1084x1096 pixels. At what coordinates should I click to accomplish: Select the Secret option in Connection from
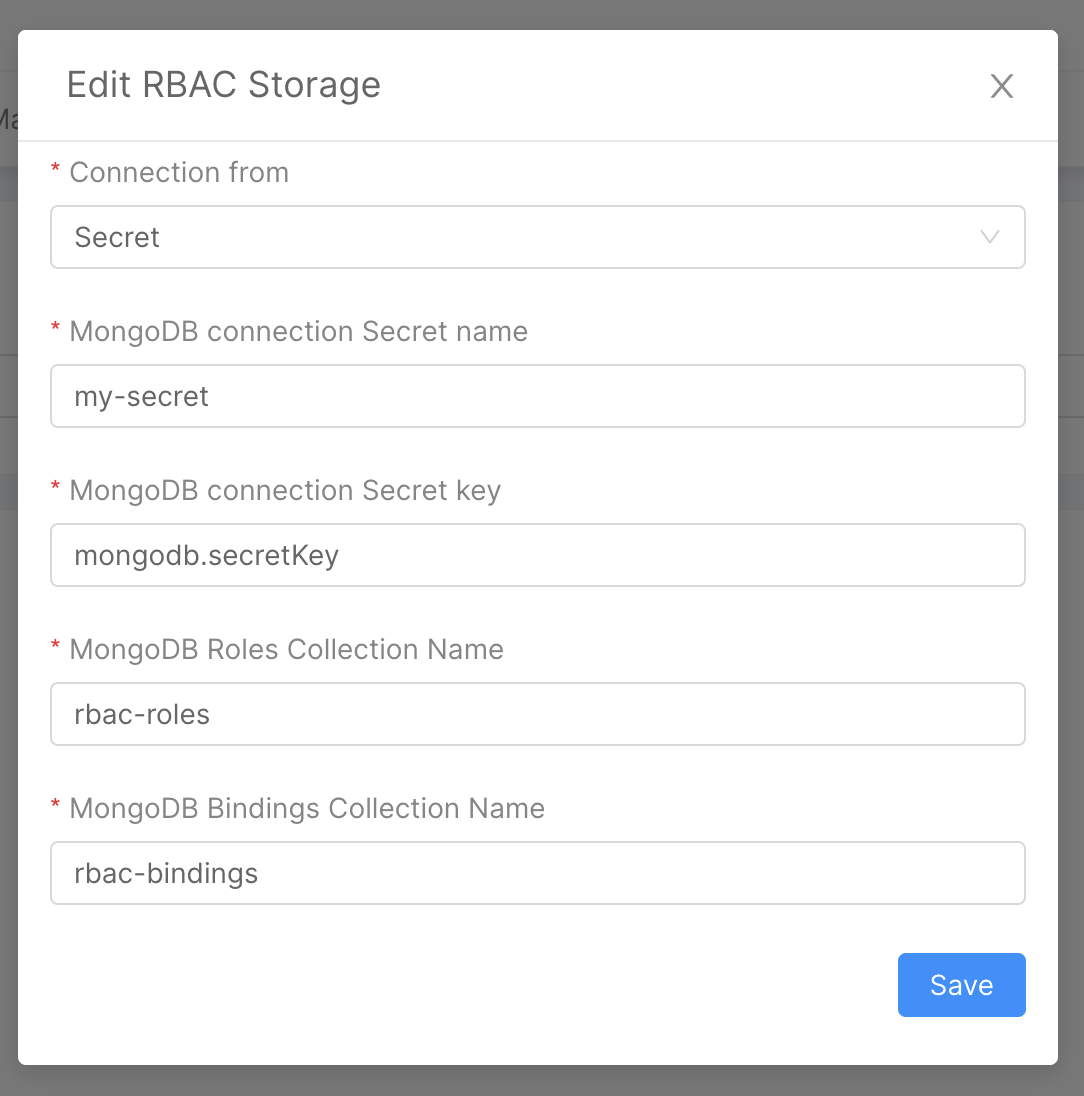[x=117, y=237]
